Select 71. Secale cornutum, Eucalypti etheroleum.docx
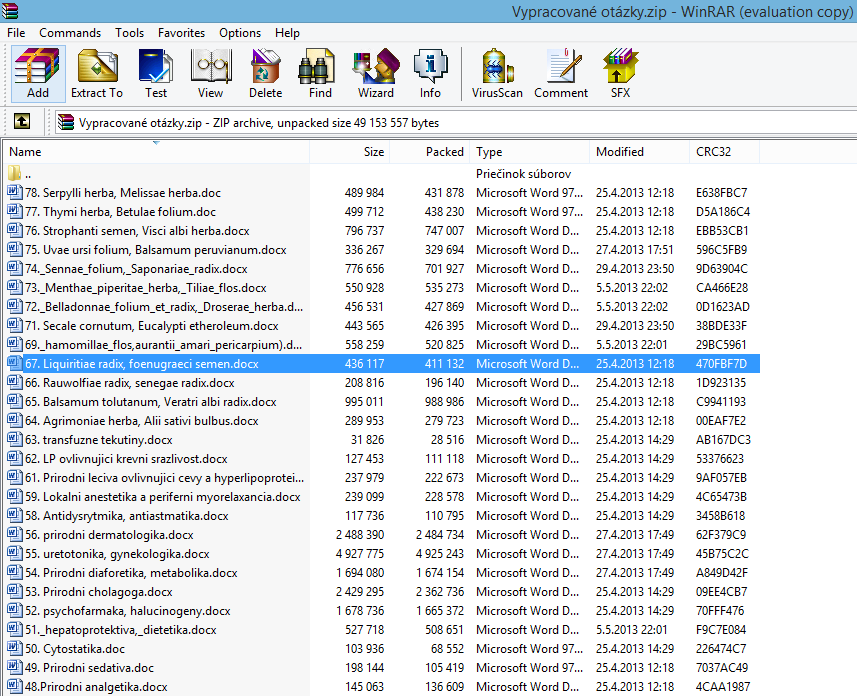 pos(381,326)
